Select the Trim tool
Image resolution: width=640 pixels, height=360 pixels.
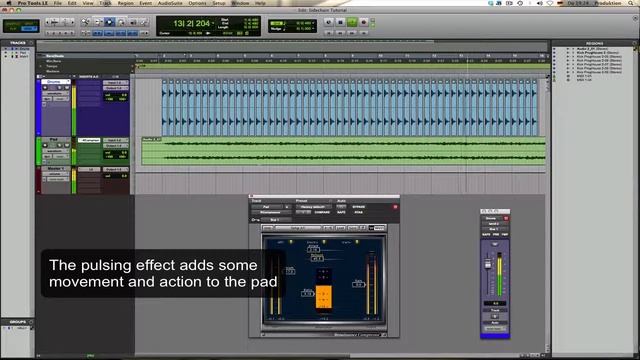[x=98, y=22]
